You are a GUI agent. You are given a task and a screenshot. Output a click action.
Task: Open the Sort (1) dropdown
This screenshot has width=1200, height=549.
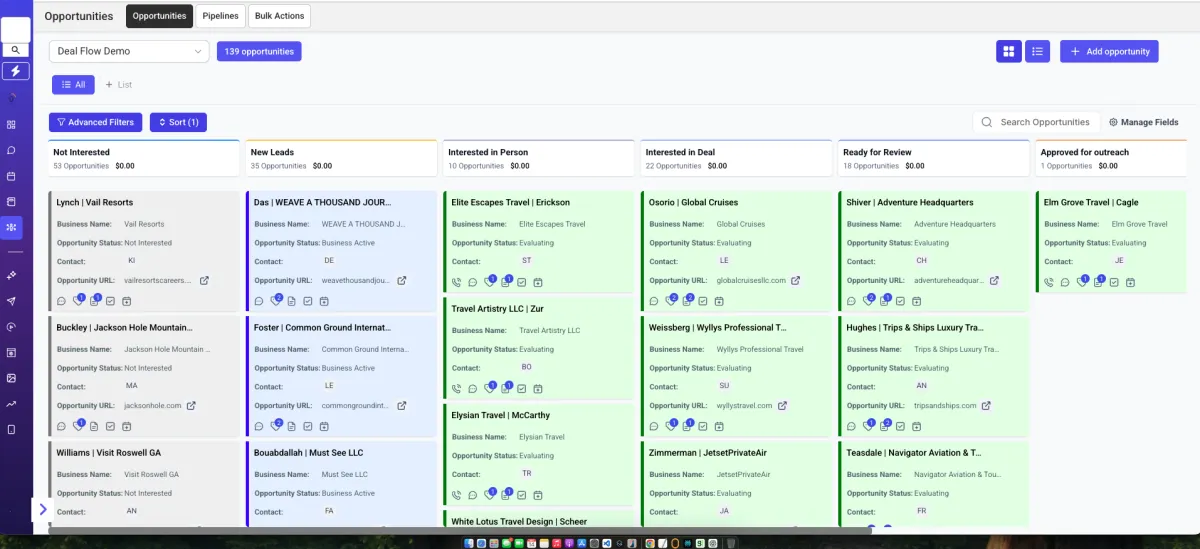tap(178, 122)
